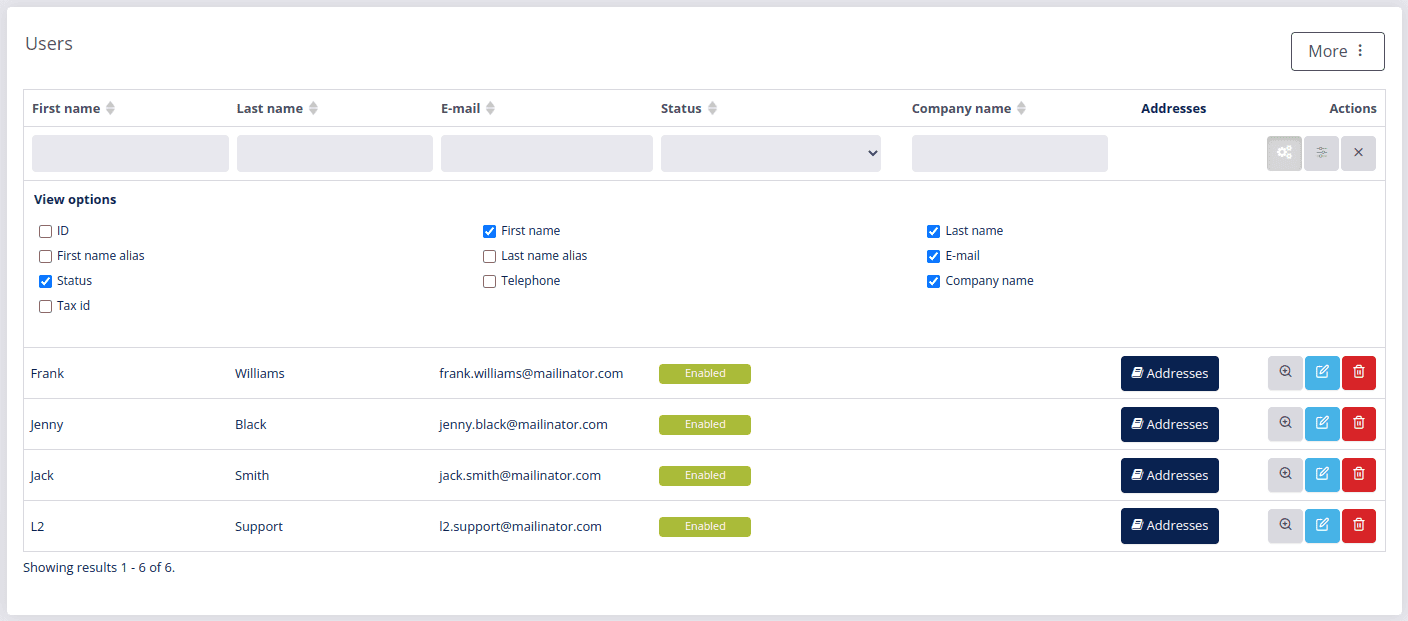Click the filter sliders icon in filter row
Viewport: 1408px width, 621px height.
tap(1322, 153)
